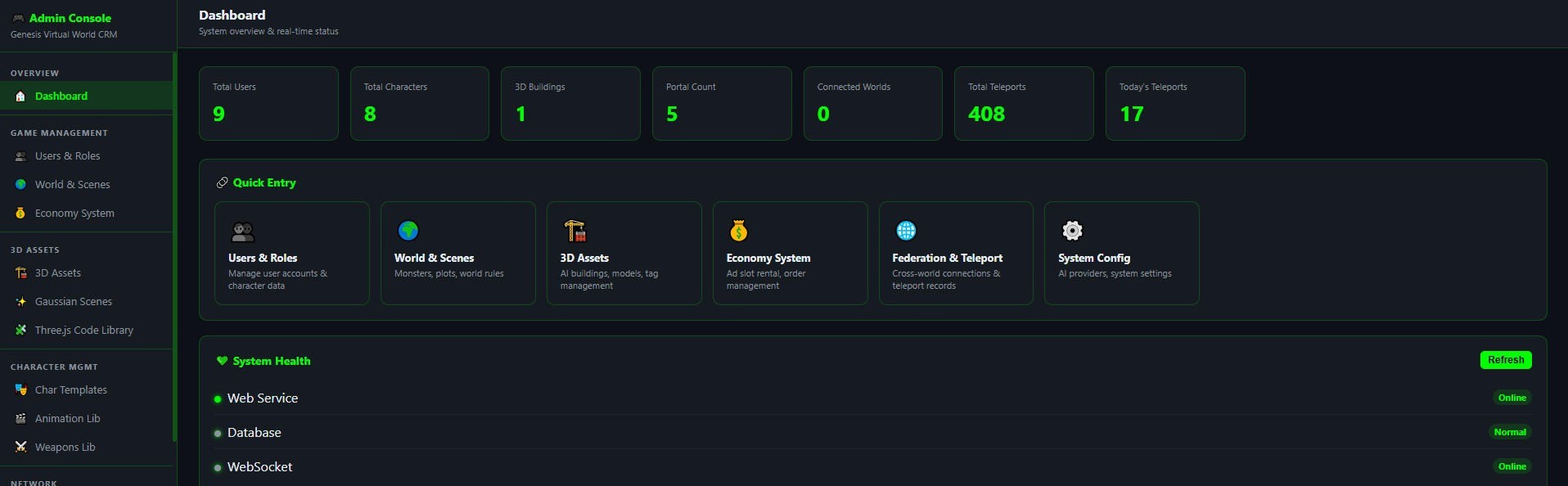Click the Database Normal status badge
Viewport: 1568px width, 486px height.
pyautogui.click(x=1510, y=432)
